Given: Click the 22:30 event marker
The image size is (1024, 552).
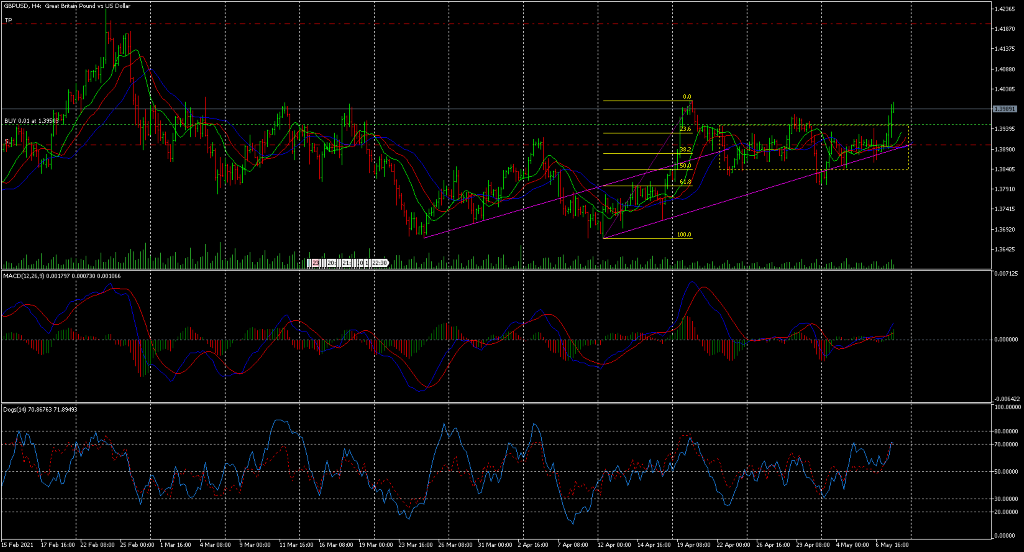Looking at the screenshot, I should (379, 263).
